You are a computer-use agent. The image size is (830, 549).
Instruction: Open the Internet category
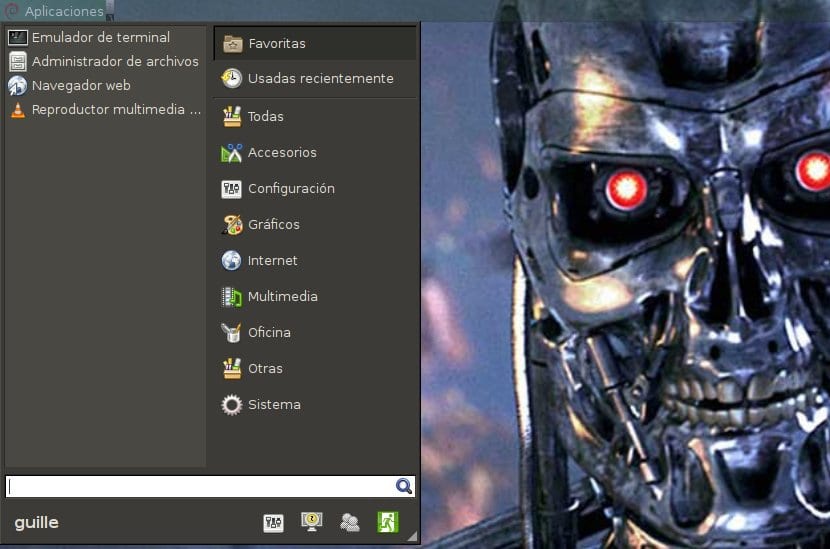coord(315,260)
